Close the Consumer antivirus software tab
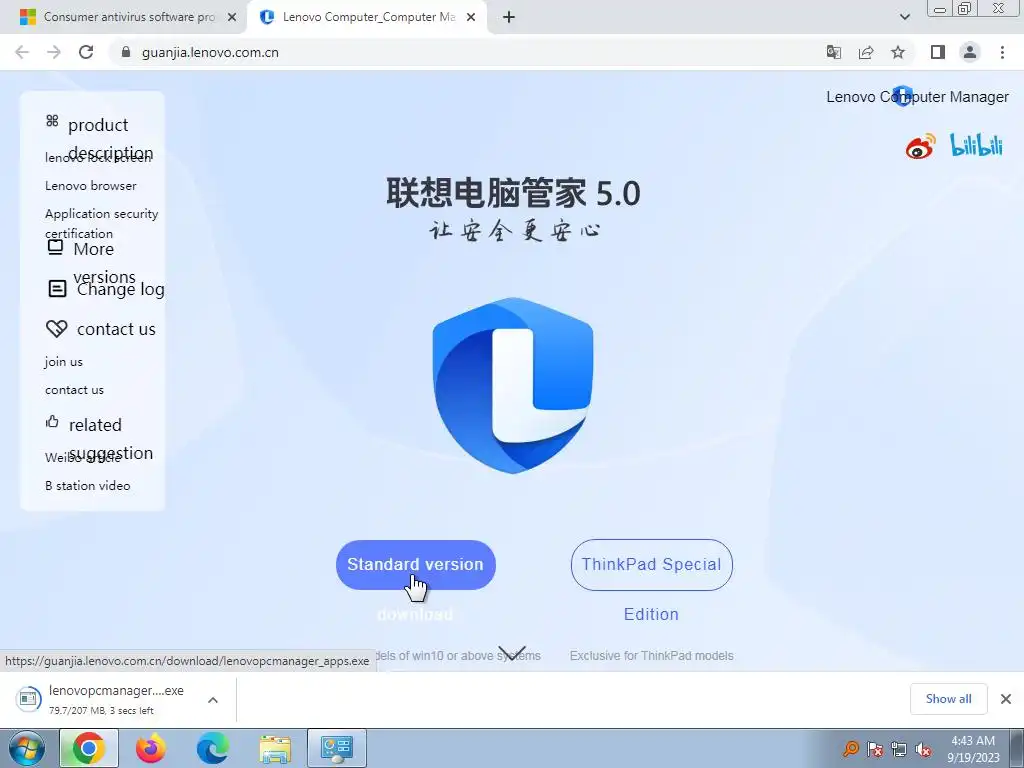The height and width of the screenshot is (768, 1024). tap(232, 18)
